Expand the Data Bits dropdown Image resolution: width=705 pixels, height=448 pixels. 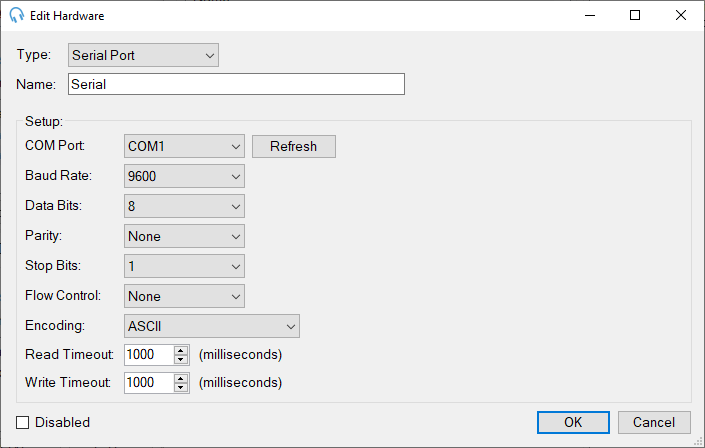[184, 206]
